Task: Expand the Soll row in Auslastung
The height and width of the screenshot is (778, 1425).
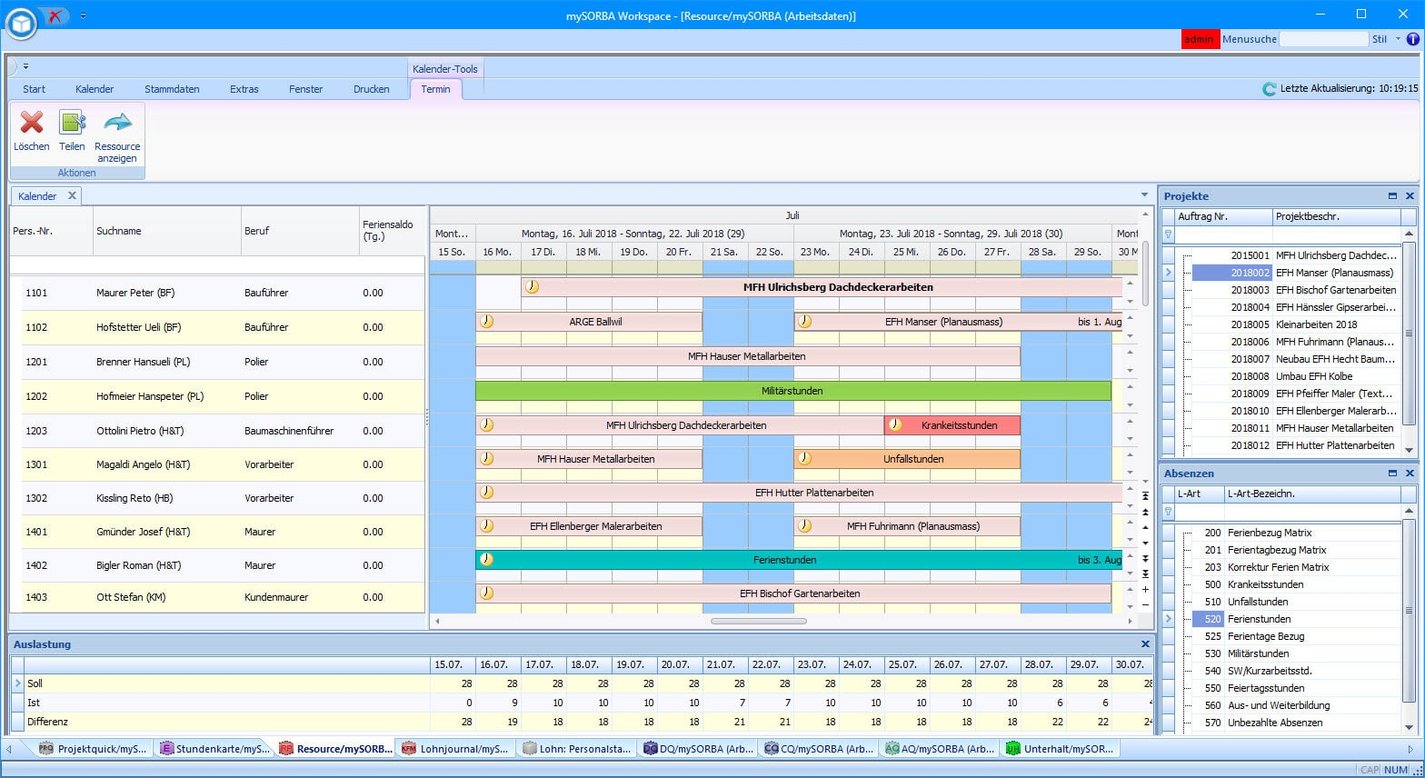Action: pyautogui.click(x=17, y=683)
